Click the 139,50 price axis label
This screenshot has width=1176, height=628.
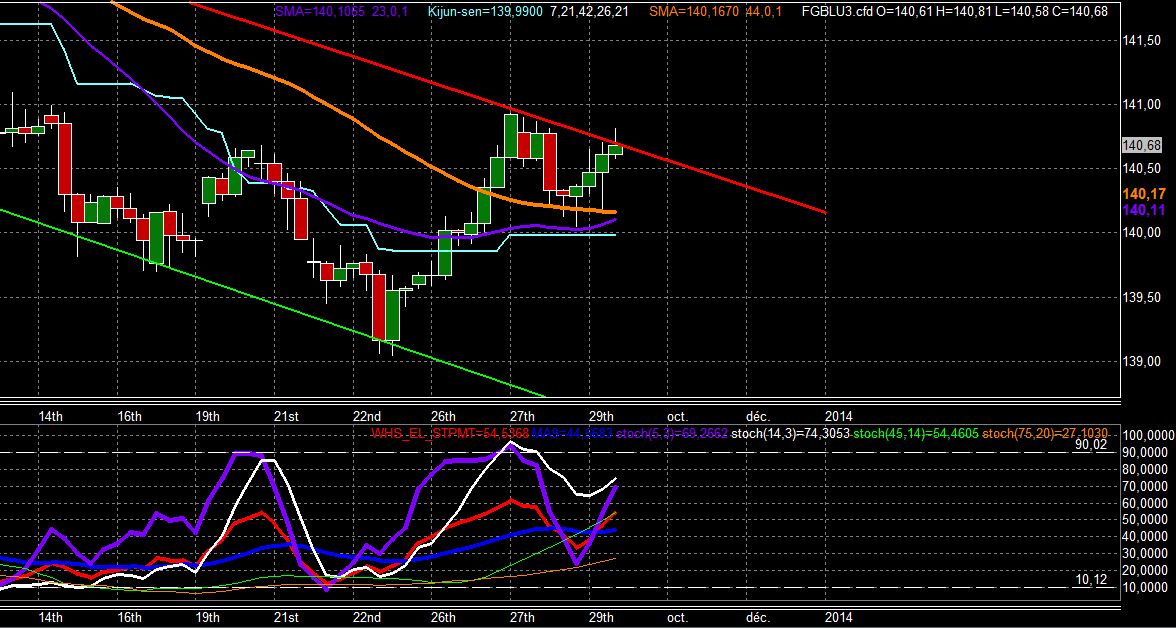[x=1140, y=298]
